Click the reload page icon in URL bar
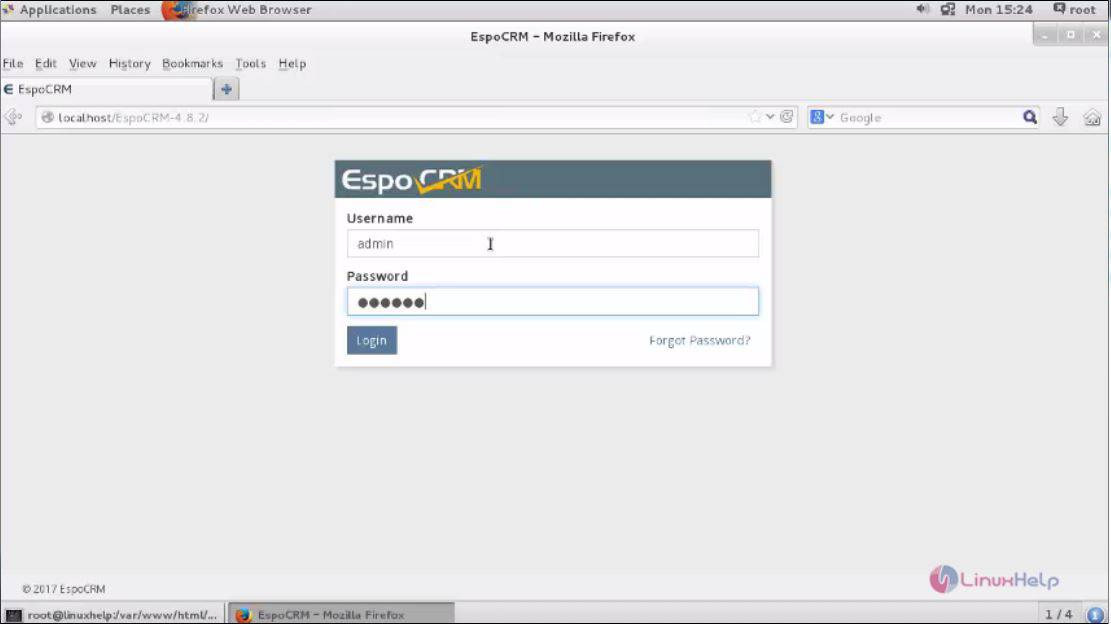This screenshot has width=1111, height=624. tap(786, 117)
